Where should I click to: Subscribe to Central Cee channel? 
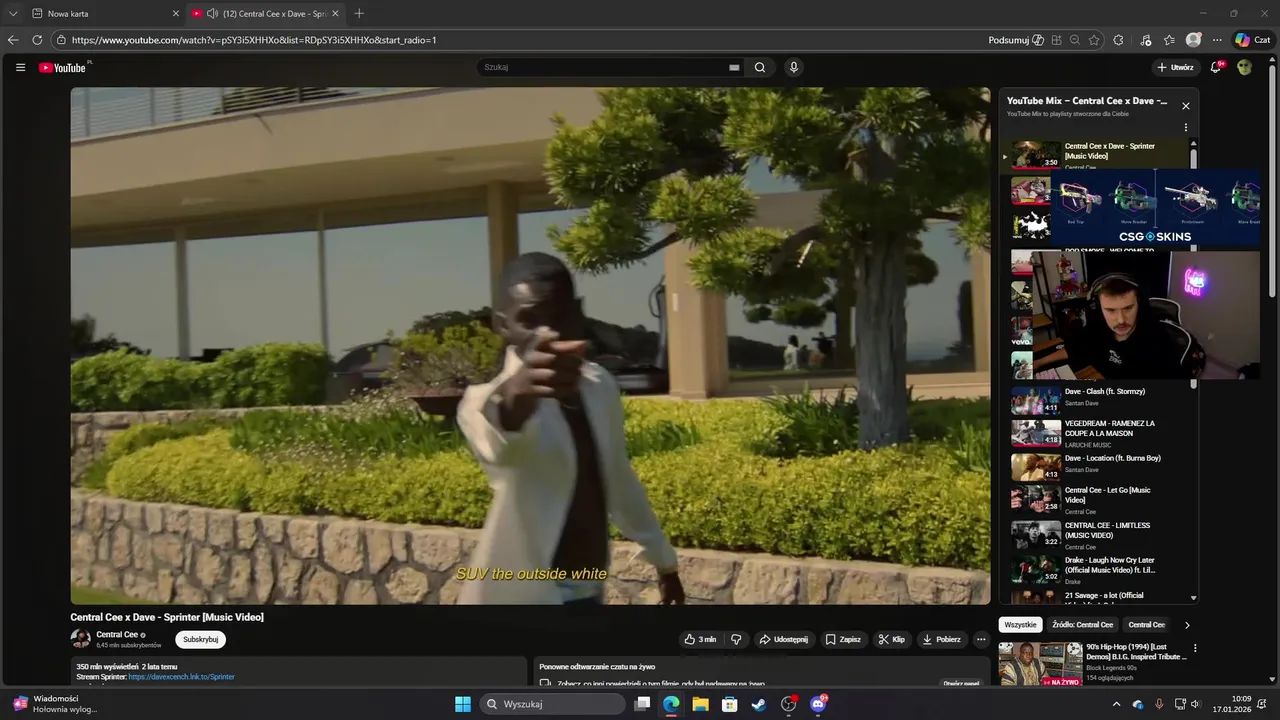coord(200,639)
